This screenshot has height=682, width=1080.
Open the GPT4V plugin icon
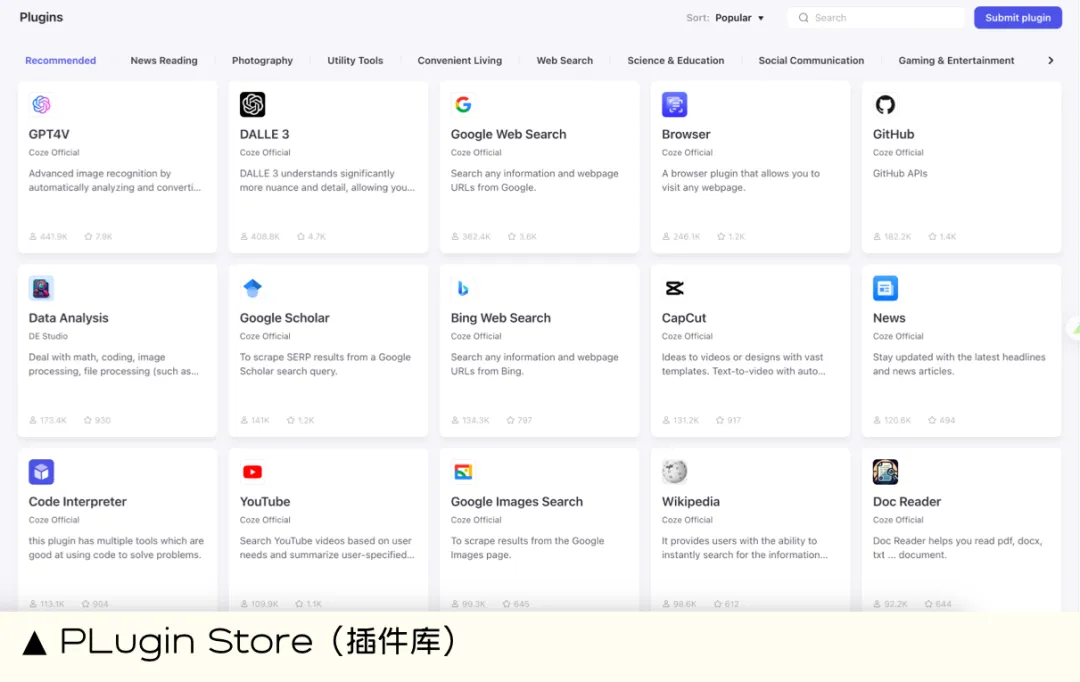(x=41, y=105)
